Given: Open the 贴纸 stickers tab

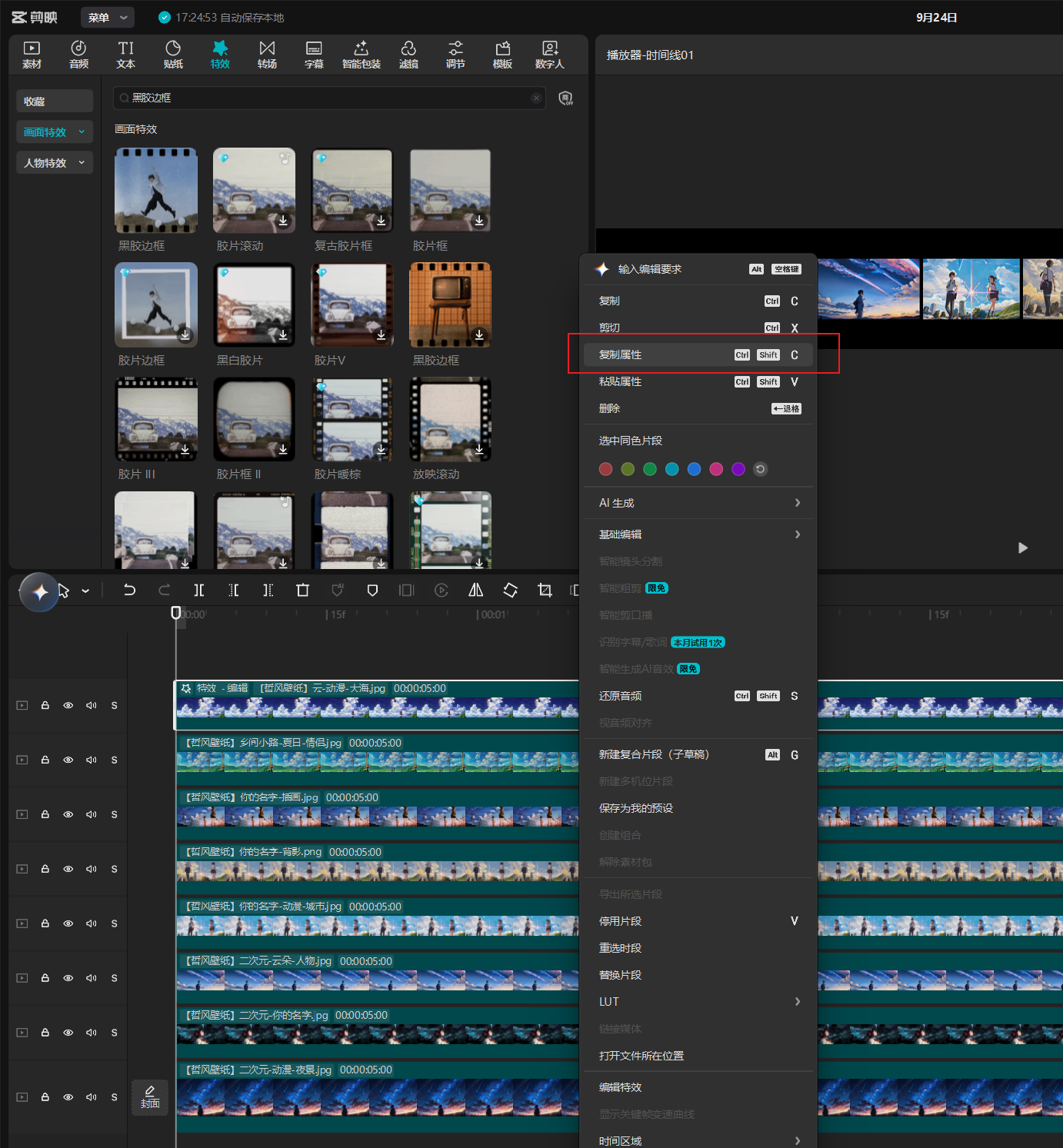Looking at the screenshot, I should click(173, 55).
